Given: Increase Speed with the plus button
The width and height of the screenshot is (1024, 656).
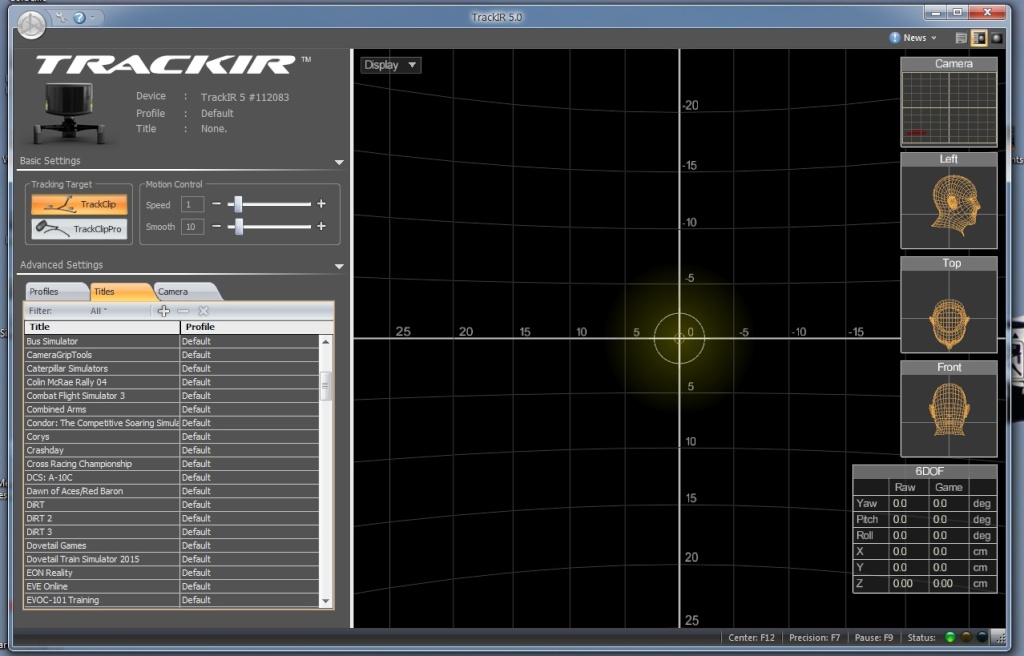Looking at the screenshot, I should (321, 204).
